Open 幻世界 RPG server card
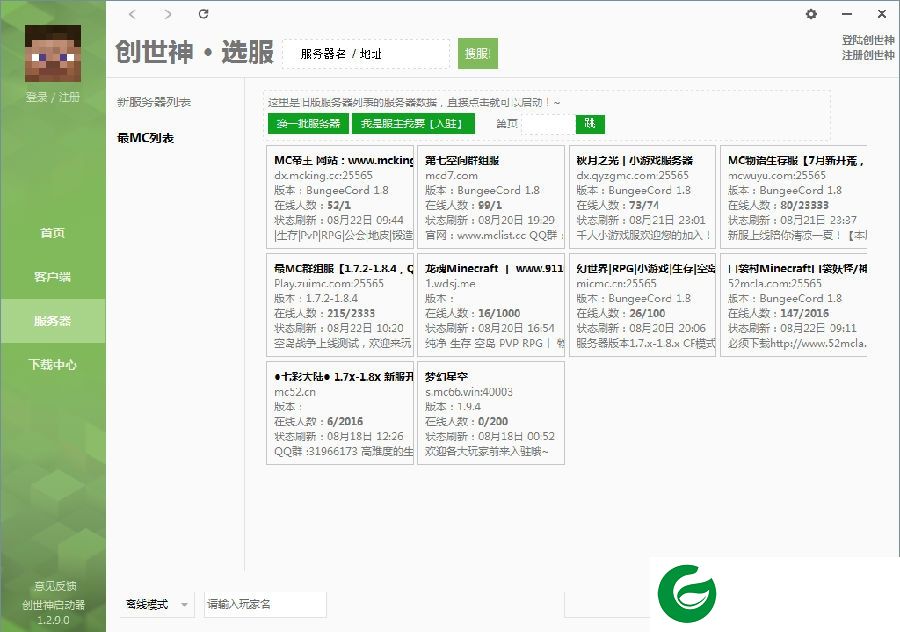 tap(642, 305)
